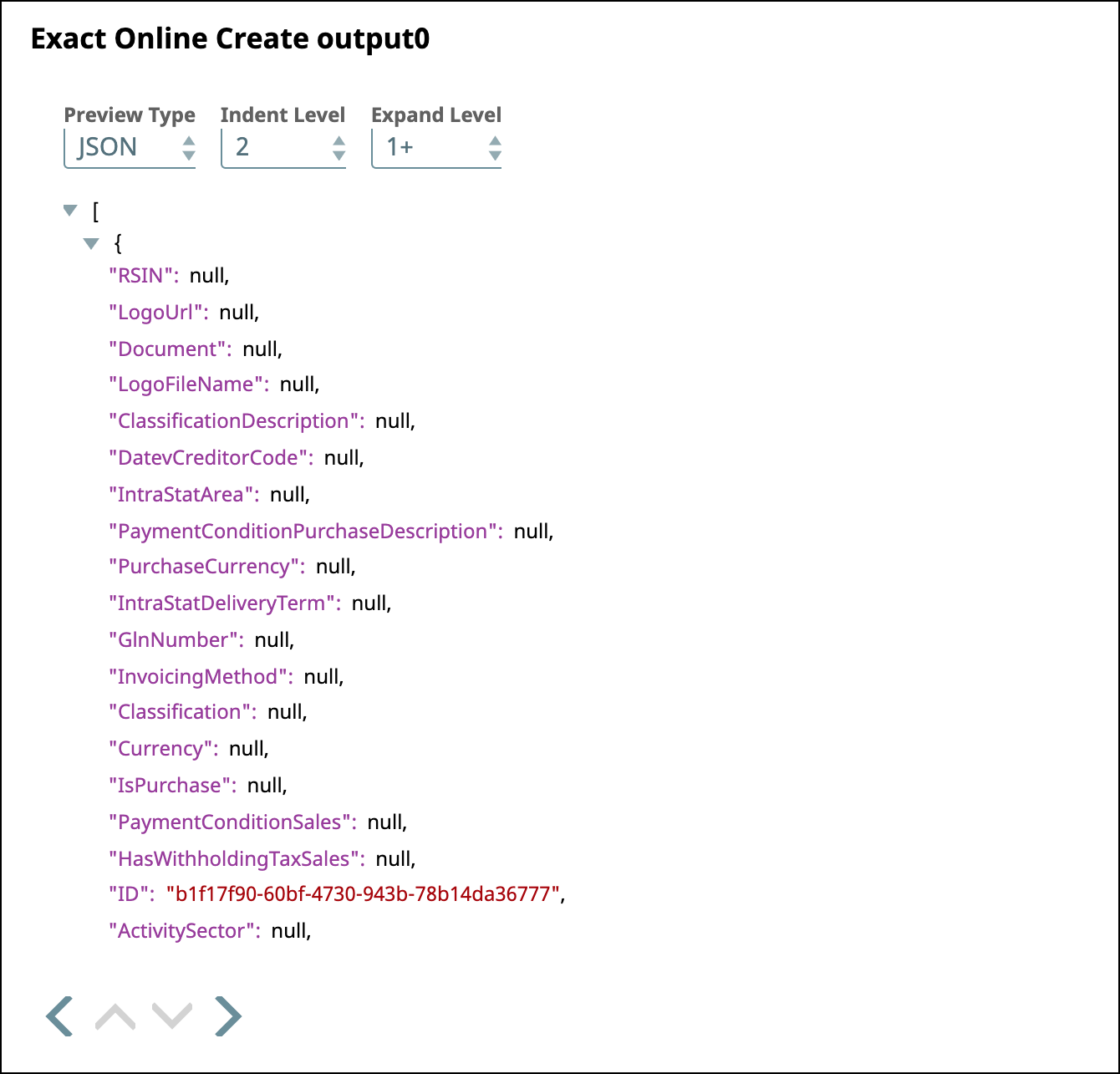Select the "Document" key

(171, 349)
